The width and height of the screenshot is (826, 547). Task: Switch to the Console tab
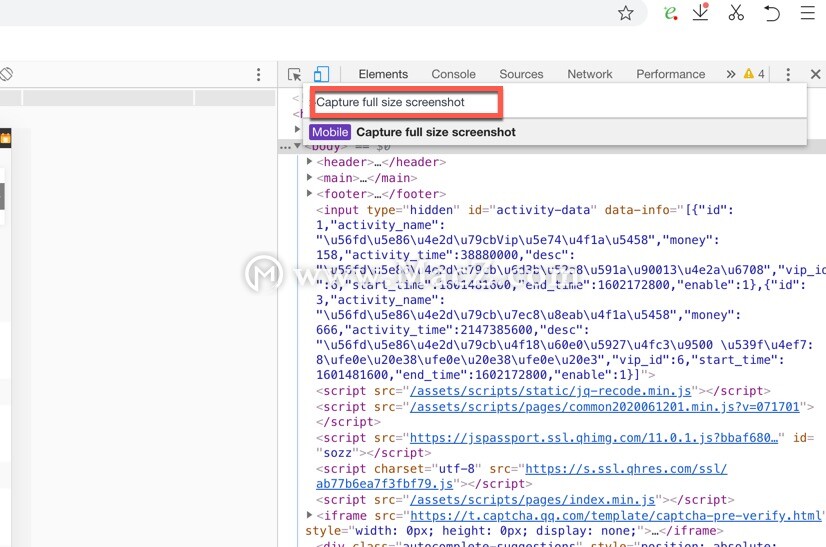click(453, 74)
